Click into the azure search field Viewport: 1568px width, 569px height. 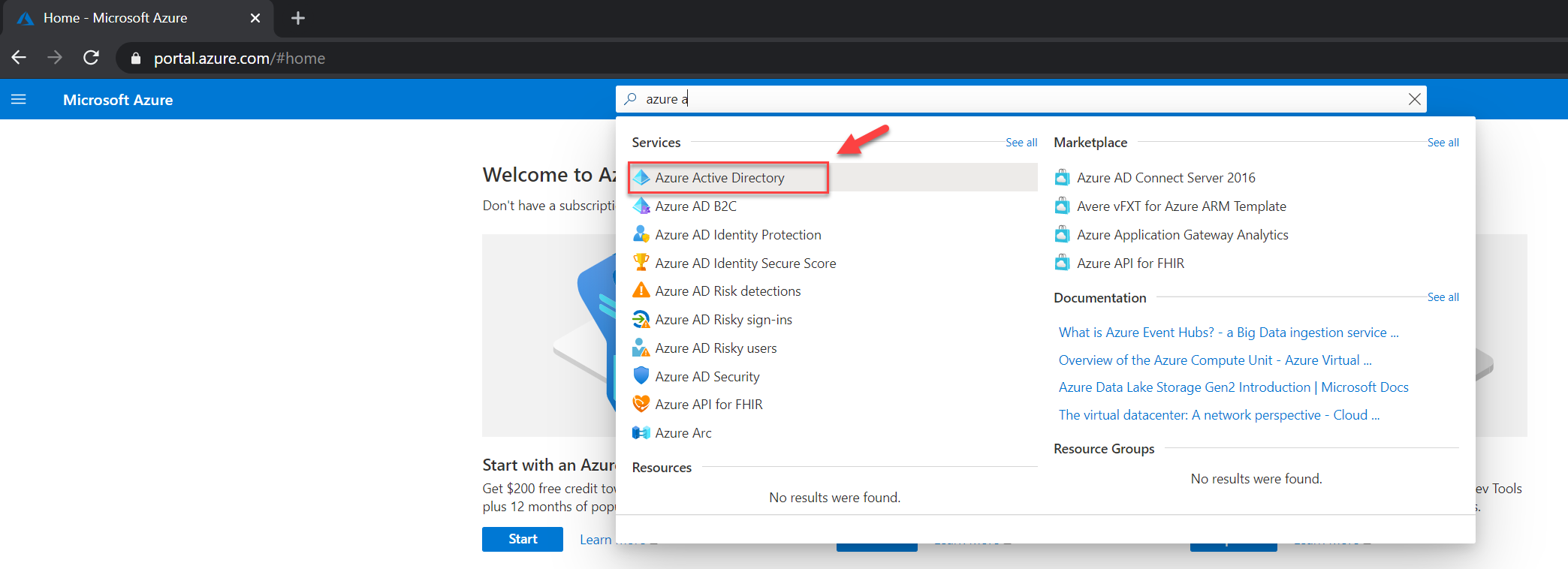click(x=1021, y=99)
